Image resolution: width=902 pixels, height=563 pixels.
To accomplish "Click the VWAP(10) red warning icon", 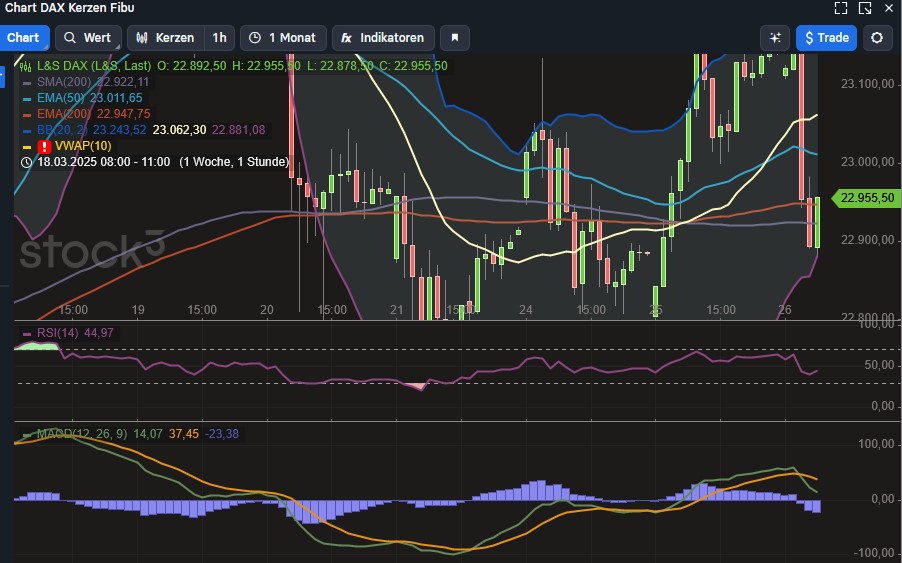I will 44,146.
